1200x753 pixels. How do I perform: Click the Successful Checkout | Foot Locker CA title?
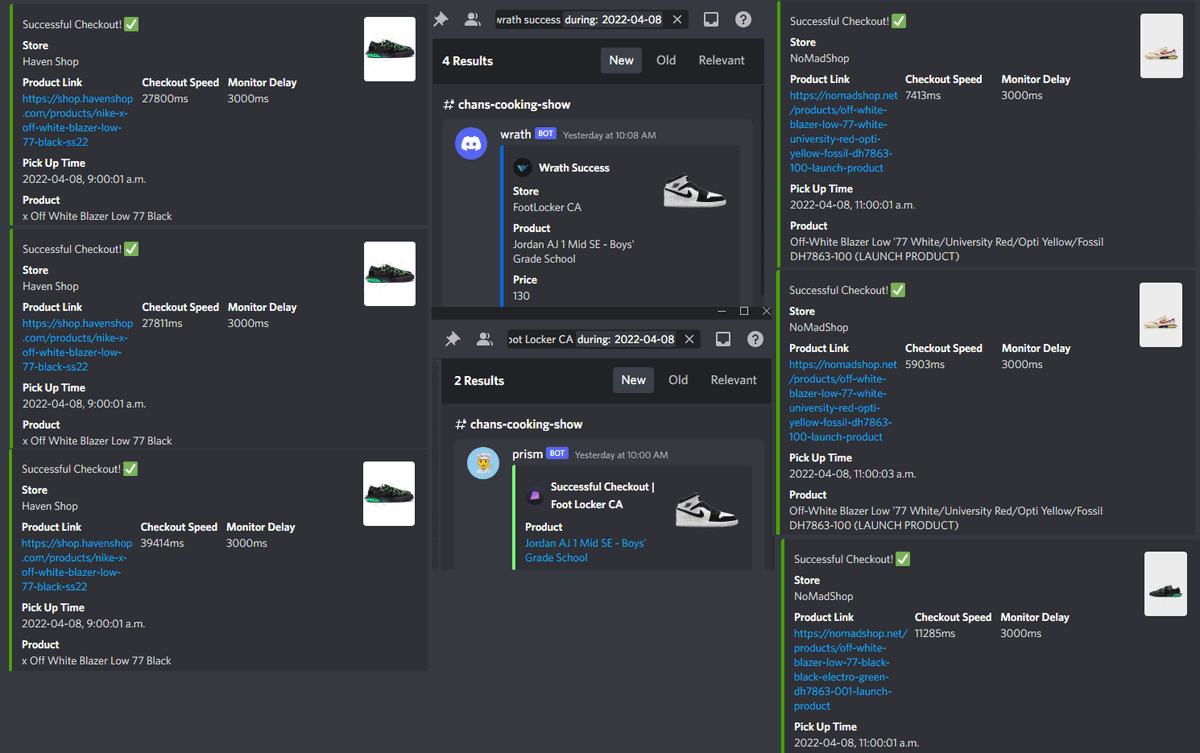tap(603, 495)
